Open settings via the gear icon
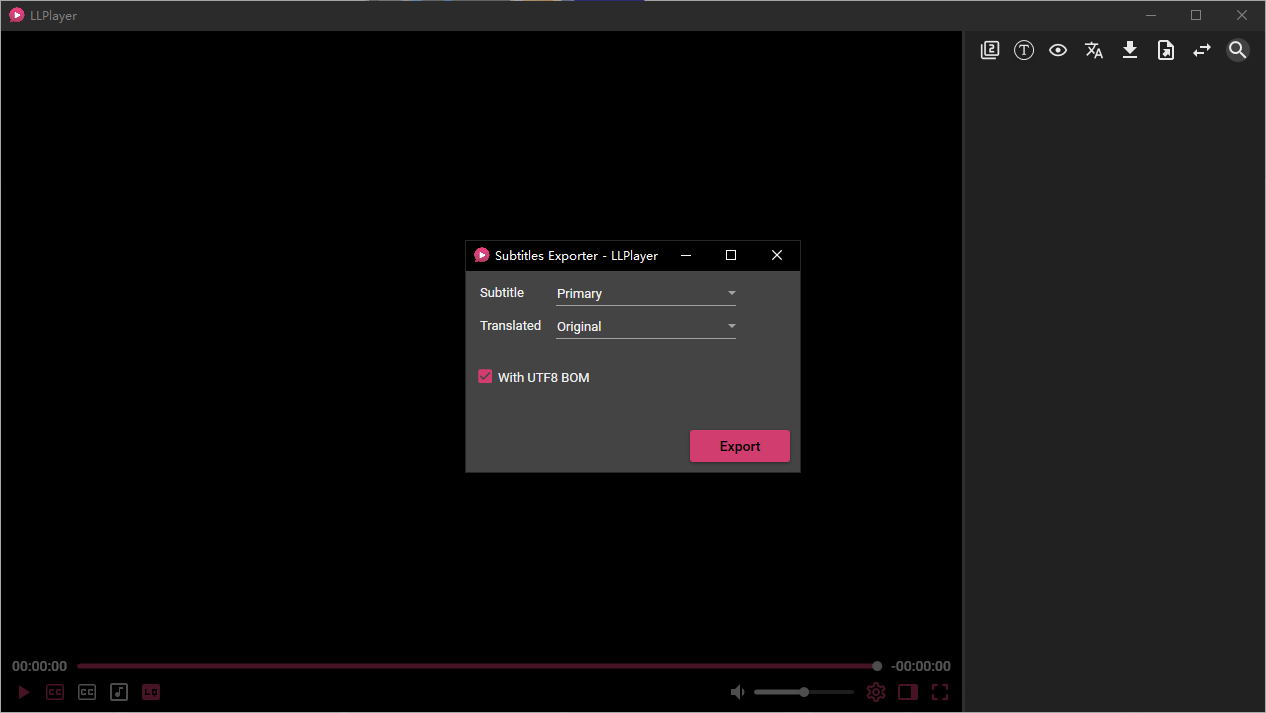Image resolution: width=1266 pixels, height=713 pixels. pyautogui.click(x=876, y=692)
